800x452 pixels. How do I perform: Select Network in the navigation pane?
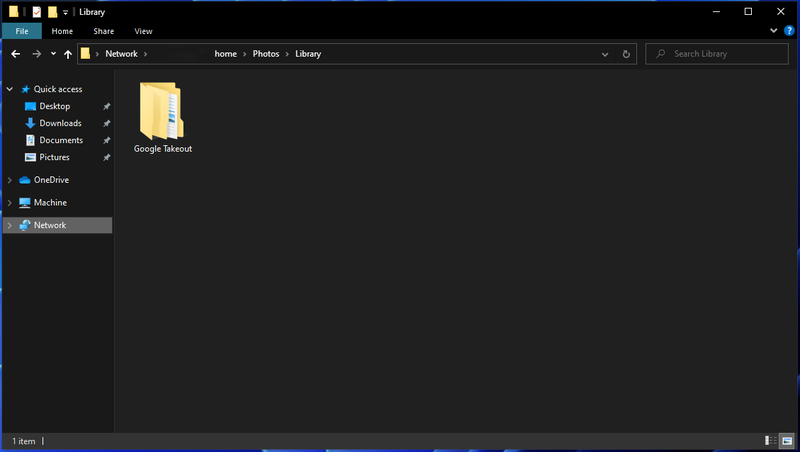click(x=49, y=225)
